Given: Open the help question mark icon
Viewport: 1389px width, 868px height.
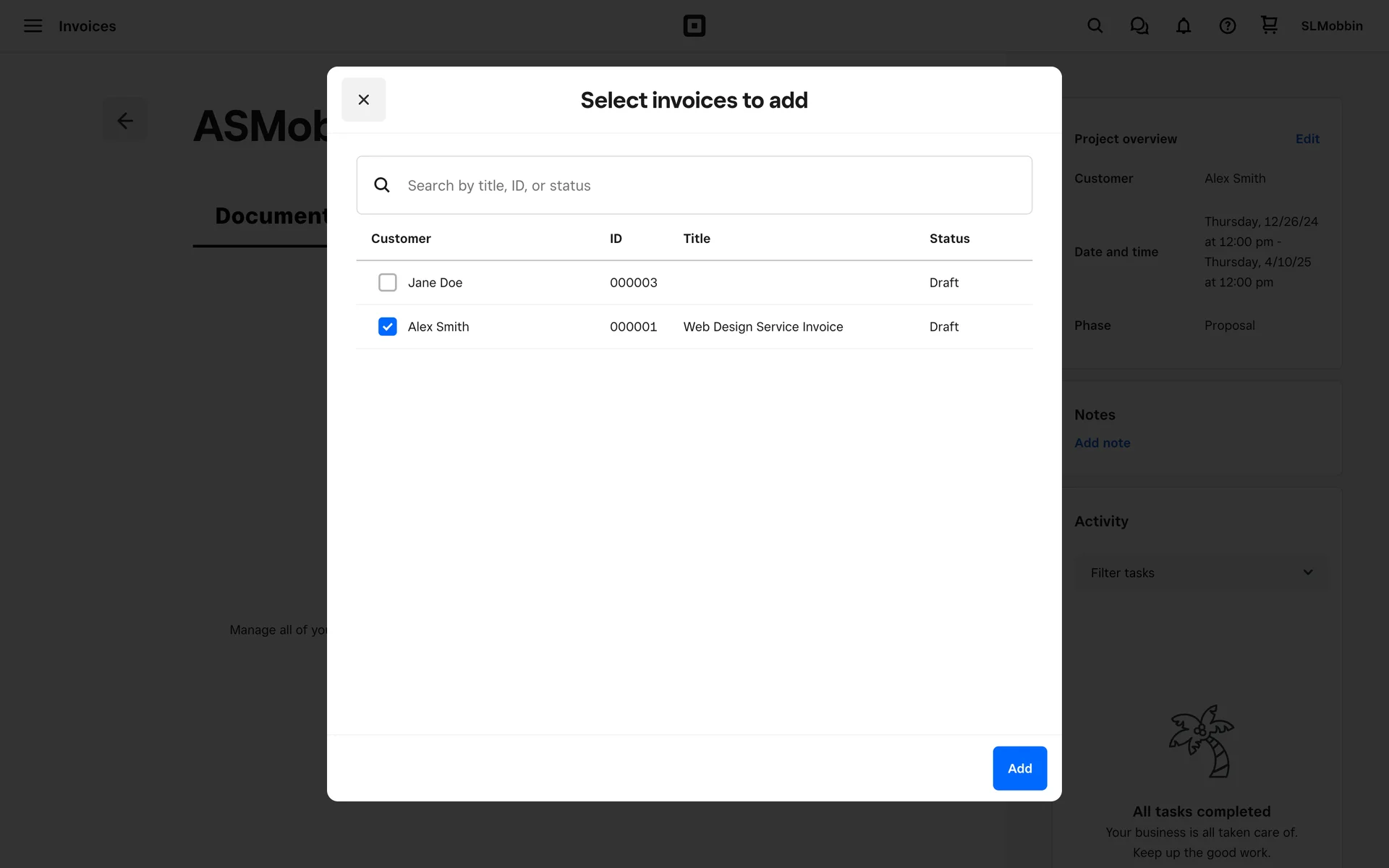Looking at the screenshot, I should click(x=1228, y=26).
